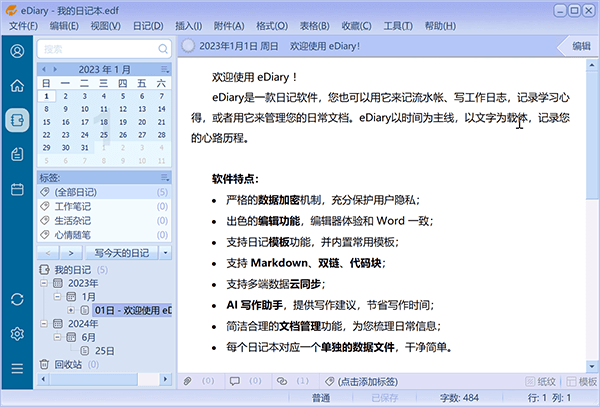The height and width of the screenshot is (407, 600).
Task: Click 行: 1 列: 1 in status bar
Action: (x=549, y=398)
